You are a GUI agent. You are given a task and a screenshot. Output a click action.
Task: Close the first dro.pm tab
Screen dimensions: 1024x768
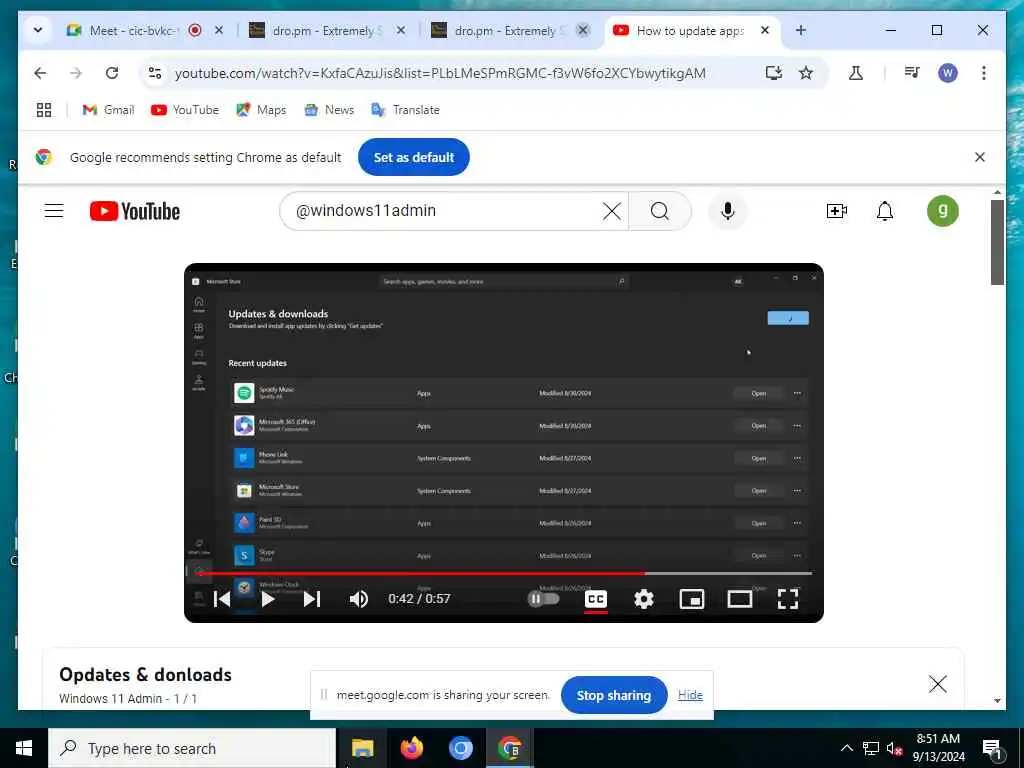(x=401, y=30)
